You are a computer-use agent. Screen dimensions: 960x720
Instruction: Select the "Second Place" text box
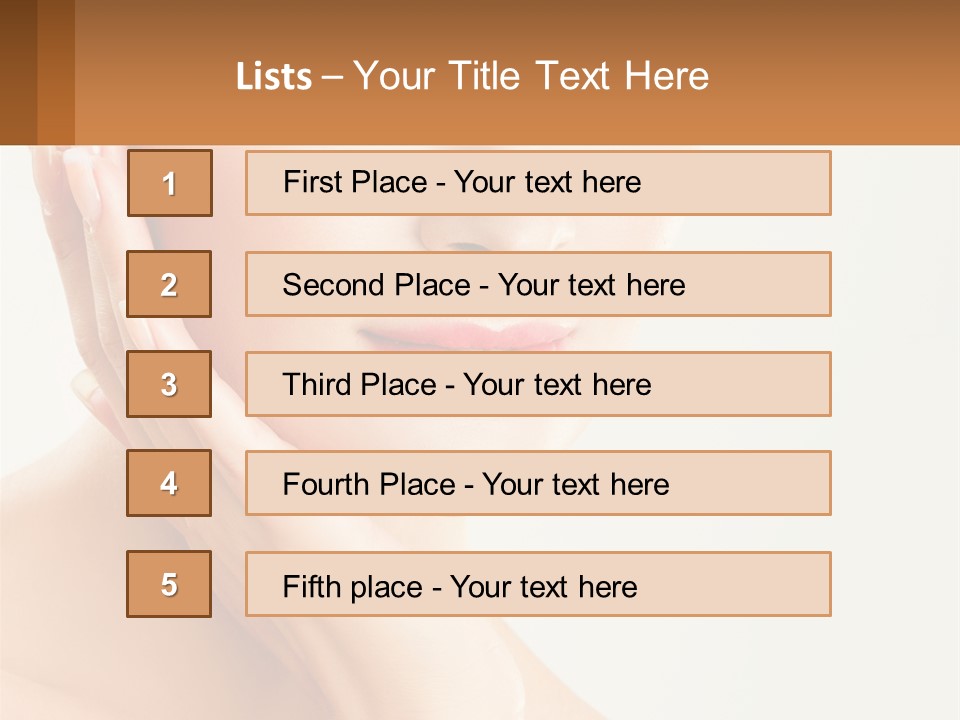click(538, 284)
